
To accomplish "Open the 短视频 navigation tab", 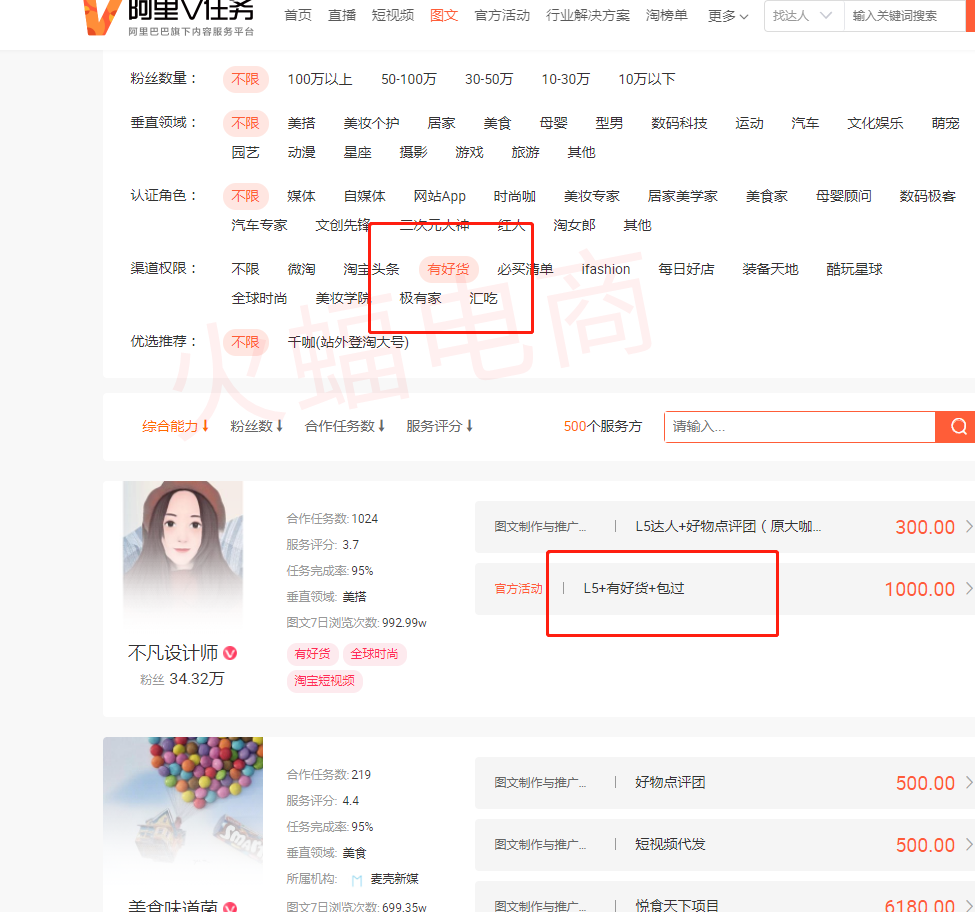I will click(x=392, y=16).
